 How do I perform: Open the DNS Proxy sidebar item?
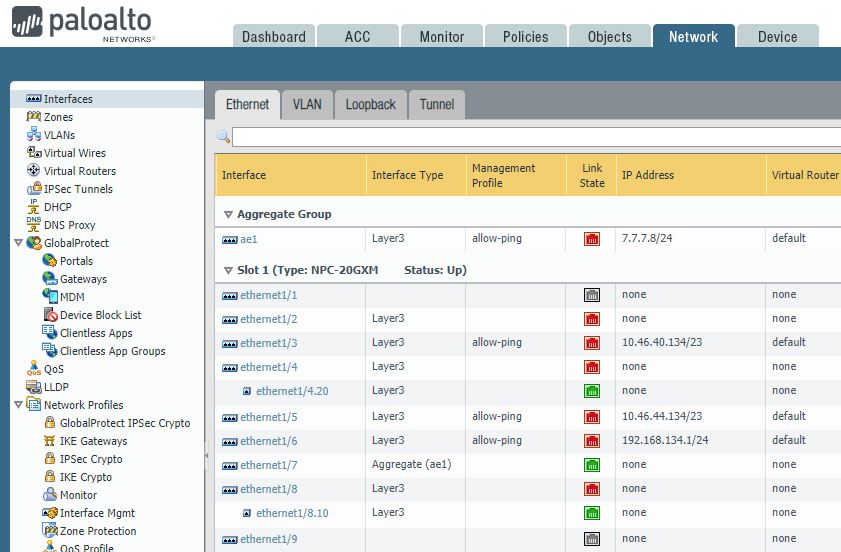click(x=69, y=225)
